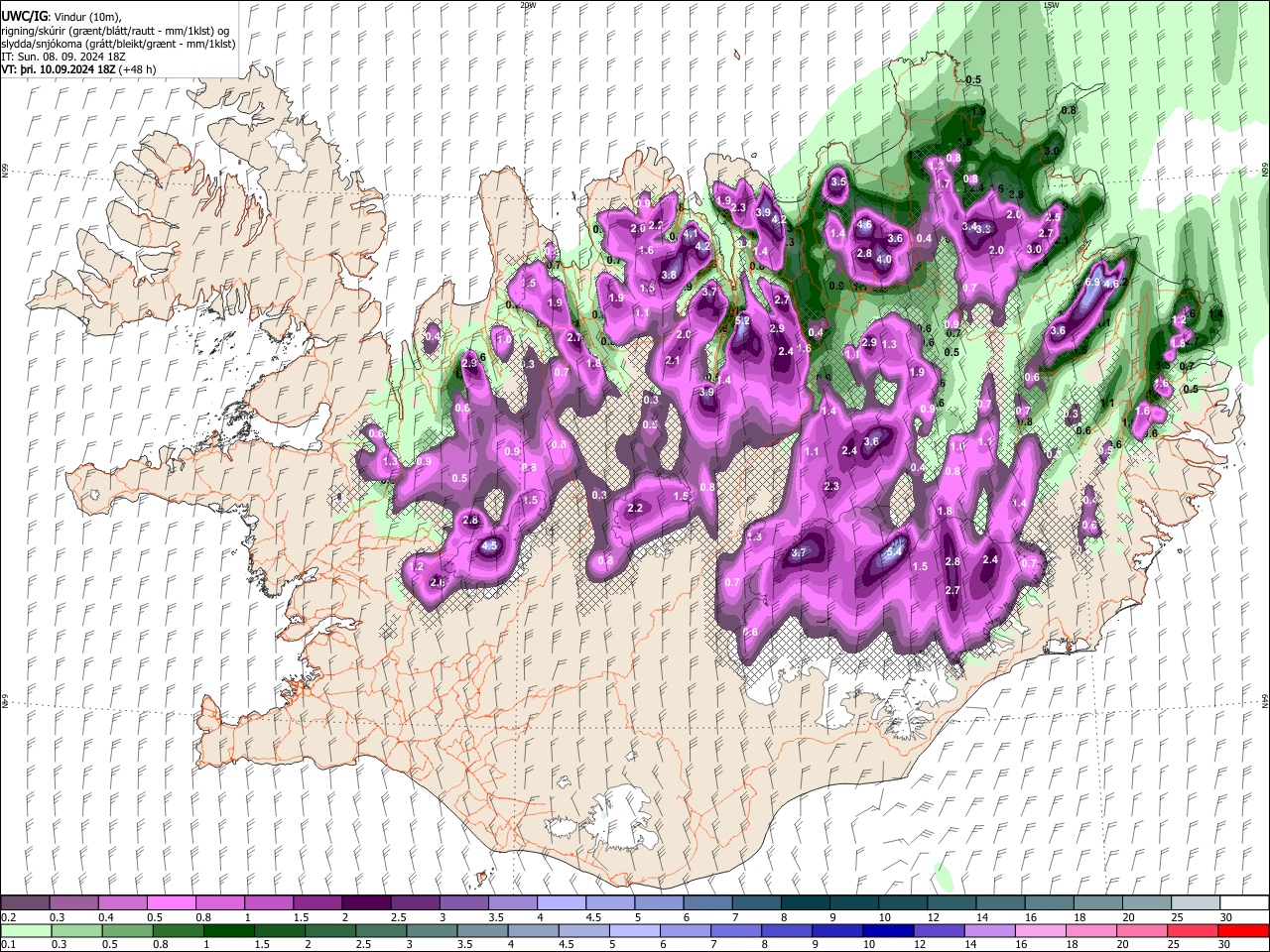
Task: Click the dusky mauve 0.2 swatch on the snow scale
Action: click(25, 903)
